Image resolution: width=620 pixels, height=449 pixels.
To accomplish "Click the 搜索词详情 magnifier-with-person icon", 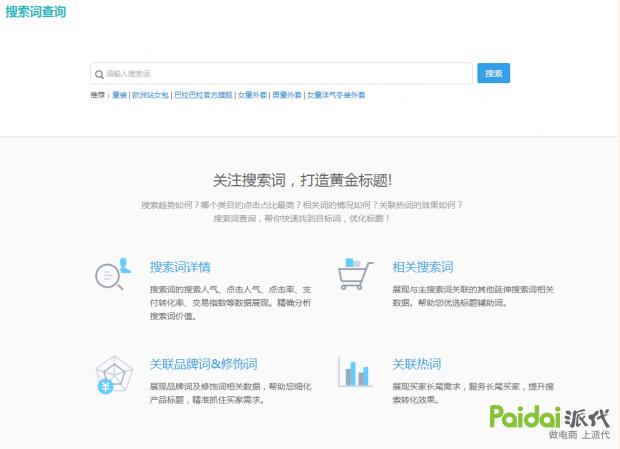I will click(113, 274).
